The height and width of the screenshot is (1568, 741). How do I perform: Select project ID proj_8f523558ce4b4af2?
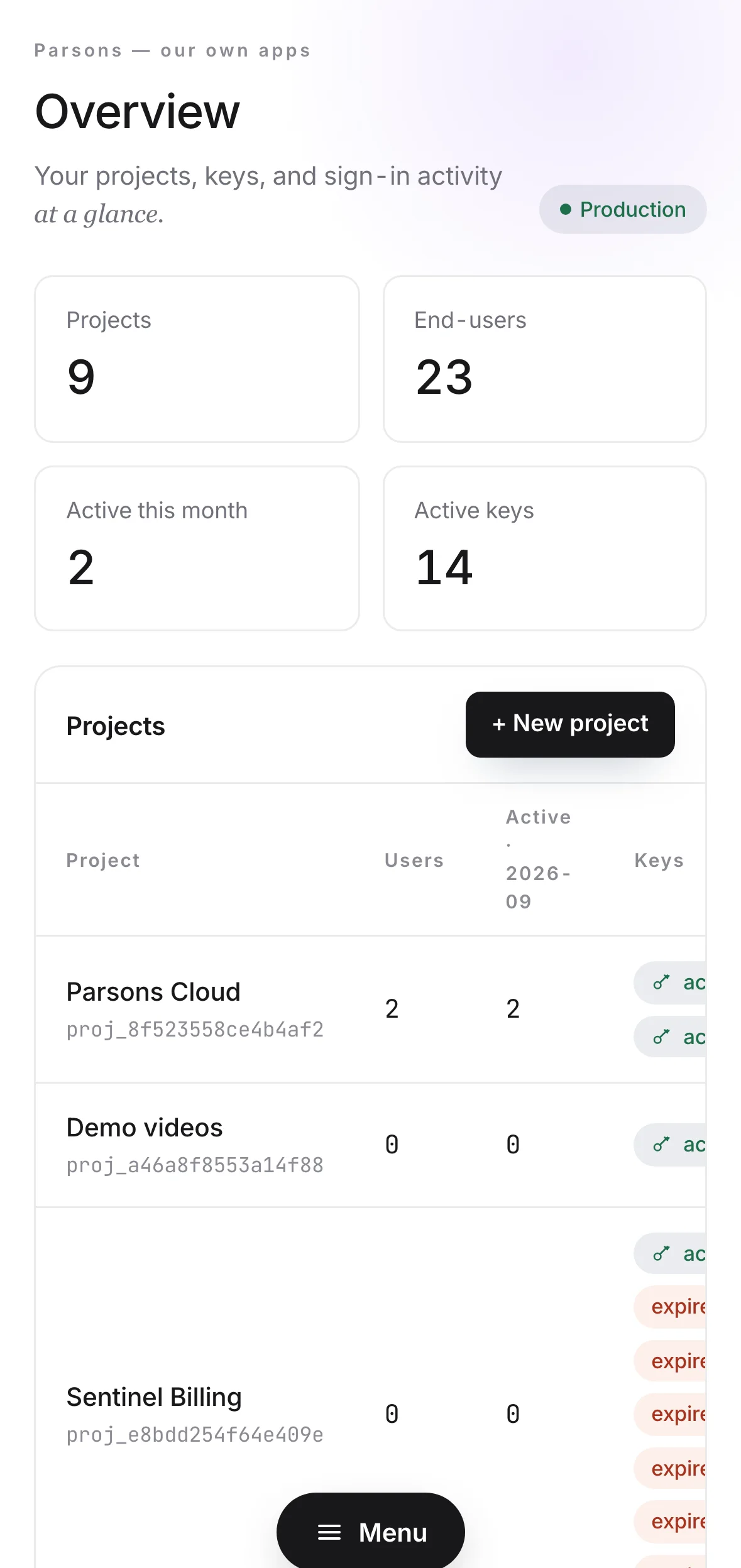(195, 1030)
